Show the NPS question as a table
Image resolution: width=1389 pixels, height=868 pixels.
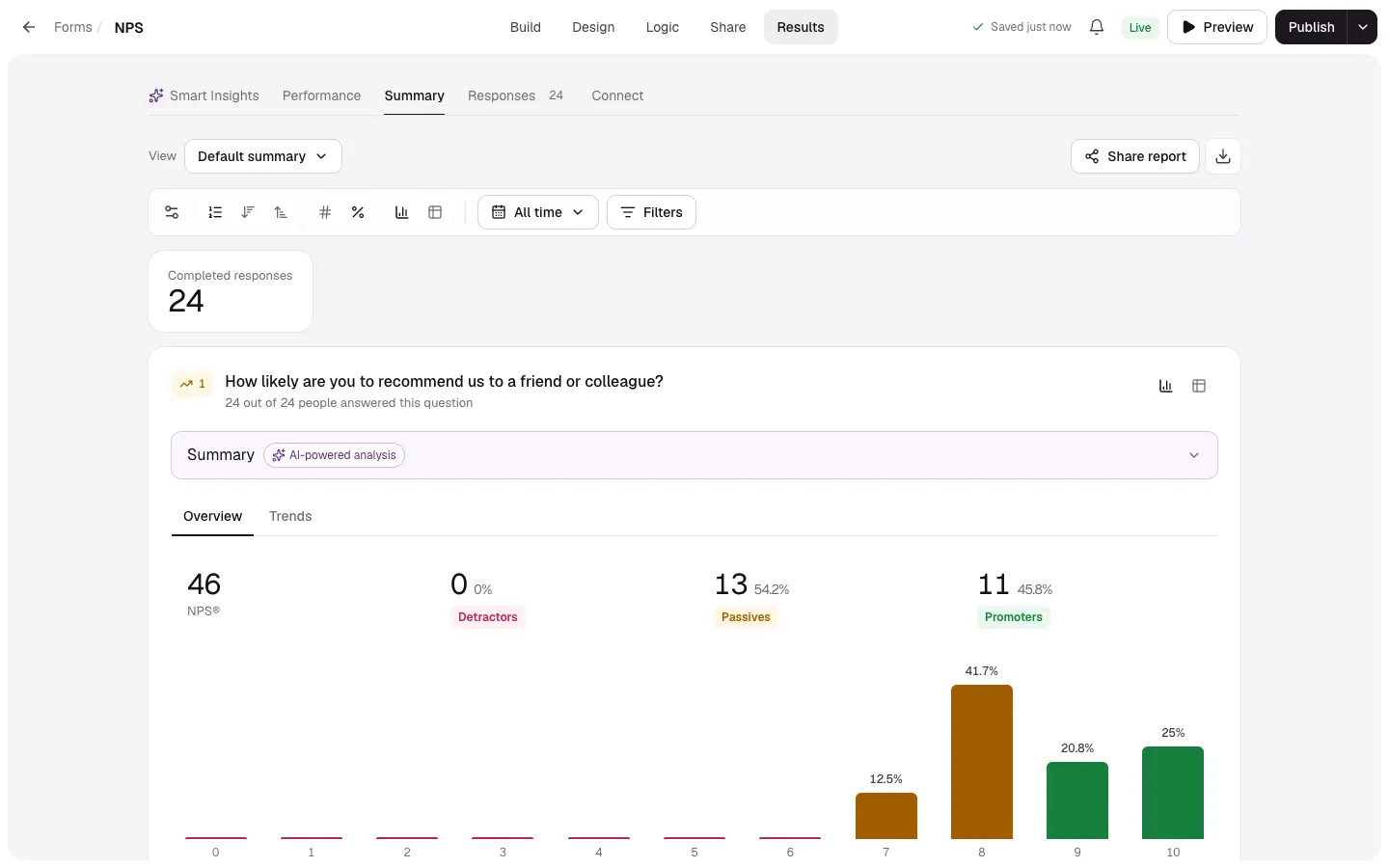[x=1199, y=386]
